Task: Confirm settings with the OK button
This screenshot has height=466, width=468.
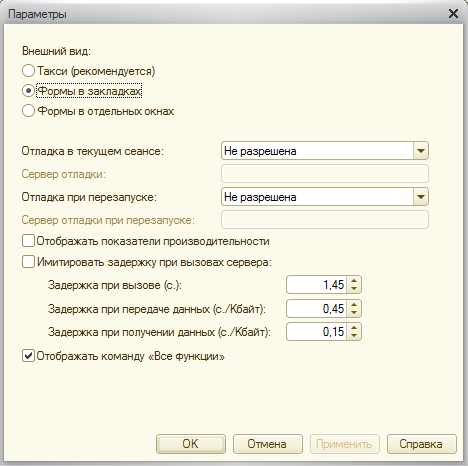Action: pos(191,444)
